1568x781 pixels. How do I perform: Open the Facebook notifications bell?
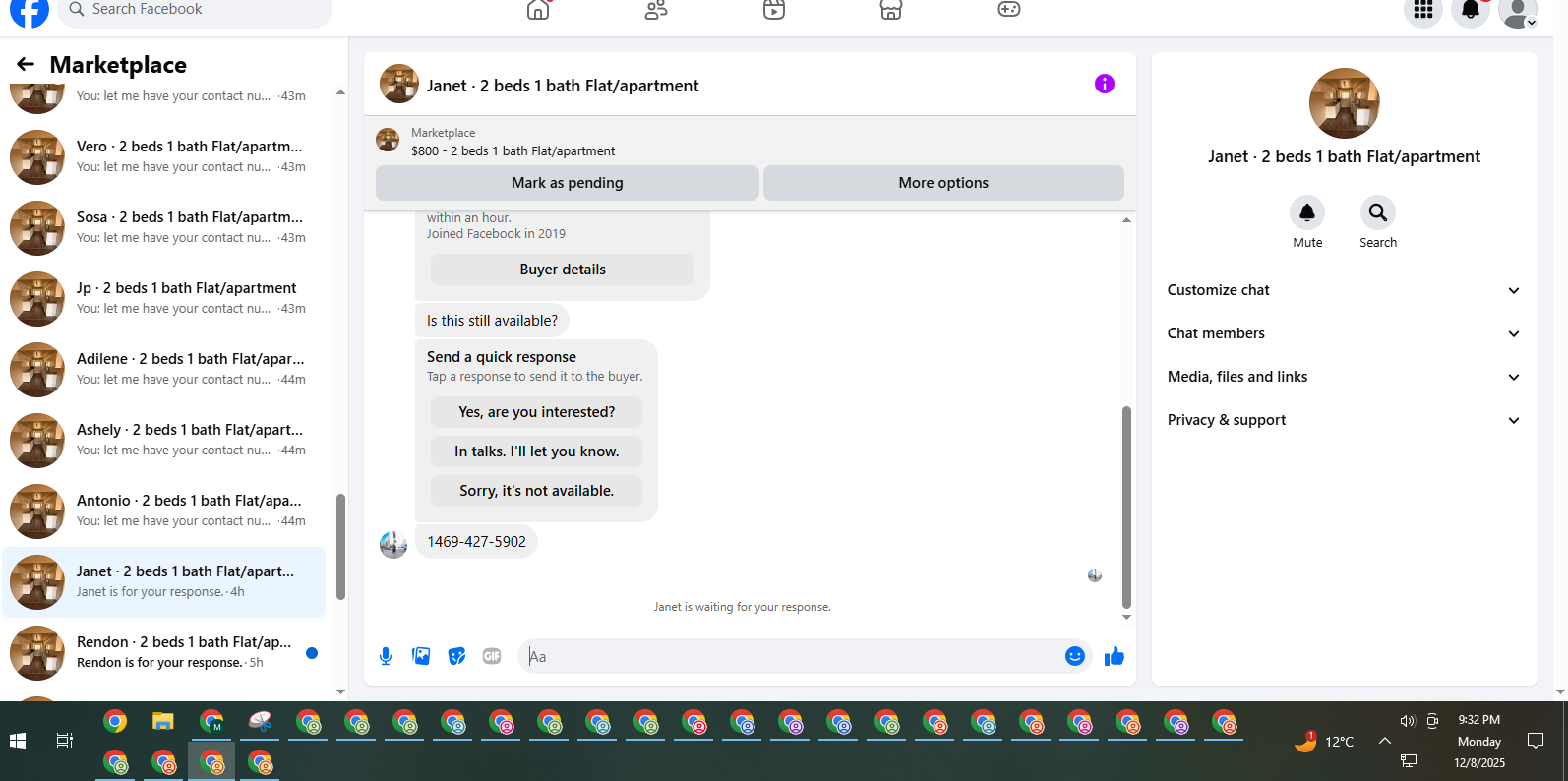click(1471, 10)
